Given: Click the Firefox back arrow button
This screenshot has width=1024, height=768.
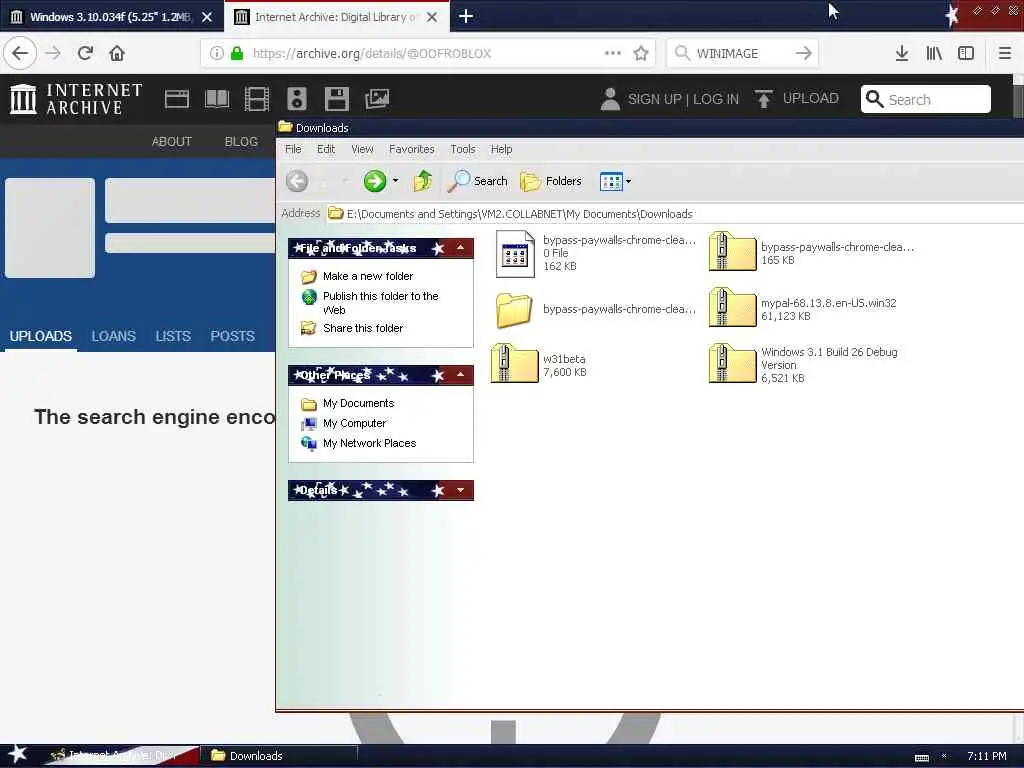Looking at the screenshot, I should point(20,53).
